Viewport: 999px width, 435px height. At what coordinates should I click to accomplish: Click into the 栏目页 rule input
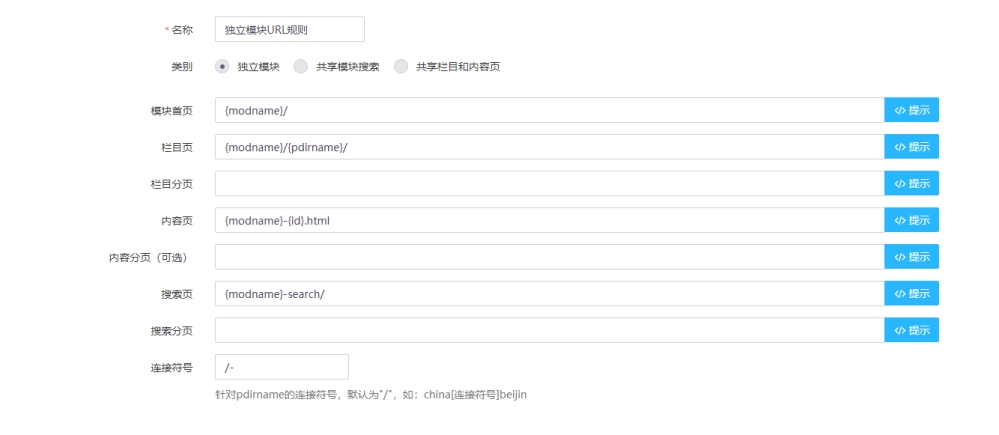click(548, 147)
